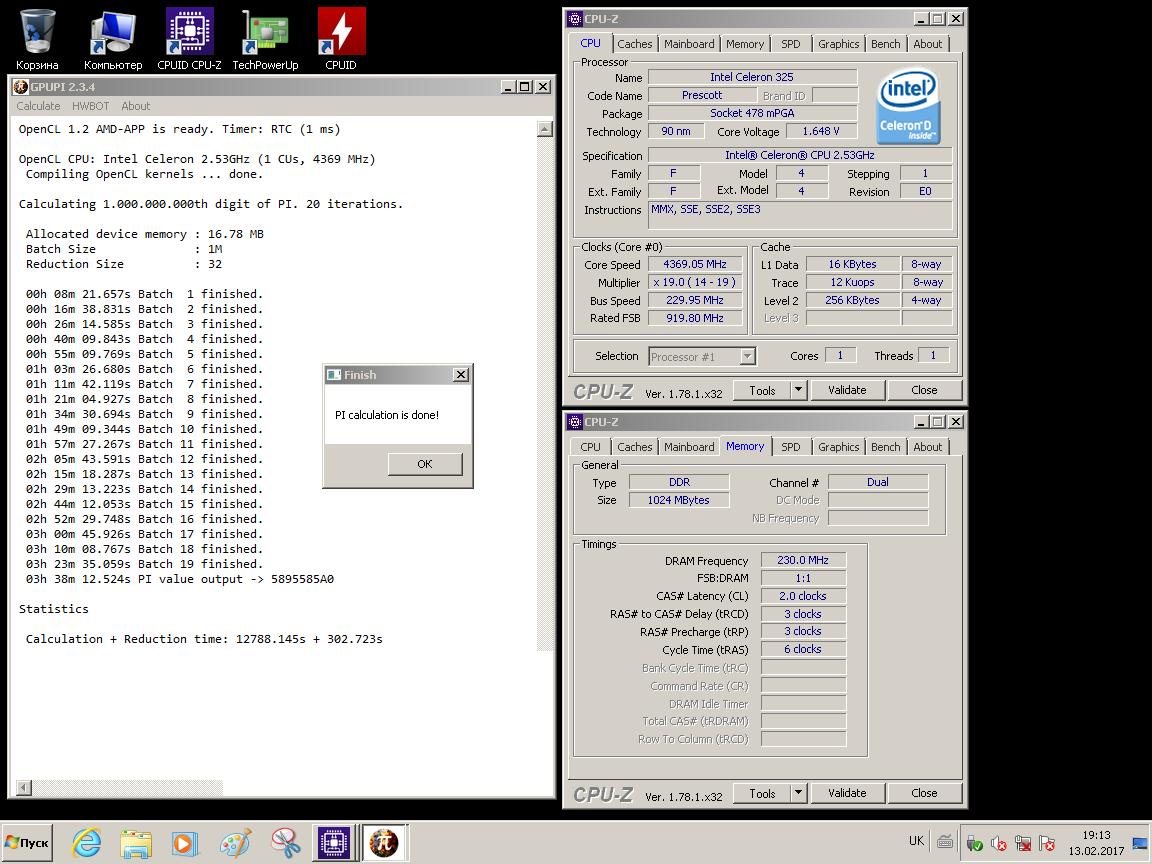This screenshot has height=864, width=1152.
Task: Open the Tools dropdown arrow in top CPU-Z
Action: [x=799, y=390]
